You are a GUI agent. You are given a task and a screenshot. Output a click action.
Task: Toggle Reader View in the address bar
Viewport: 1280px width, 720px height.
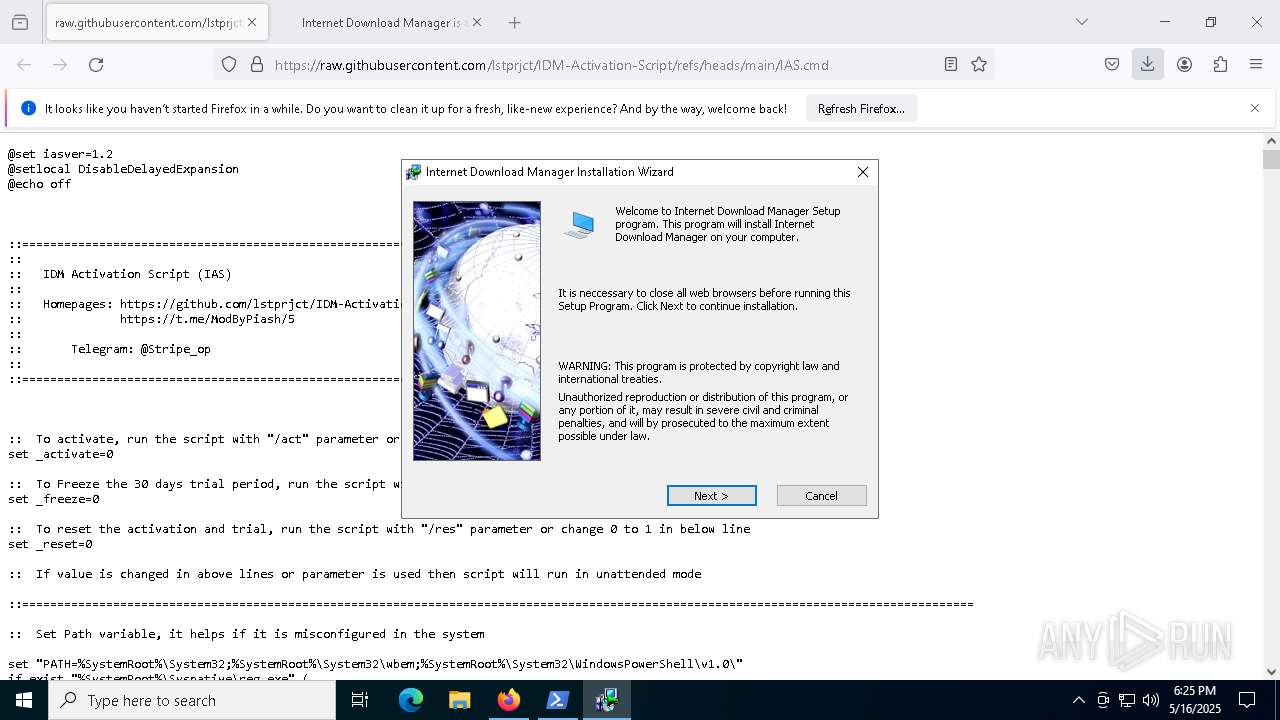tap(951, 65)
